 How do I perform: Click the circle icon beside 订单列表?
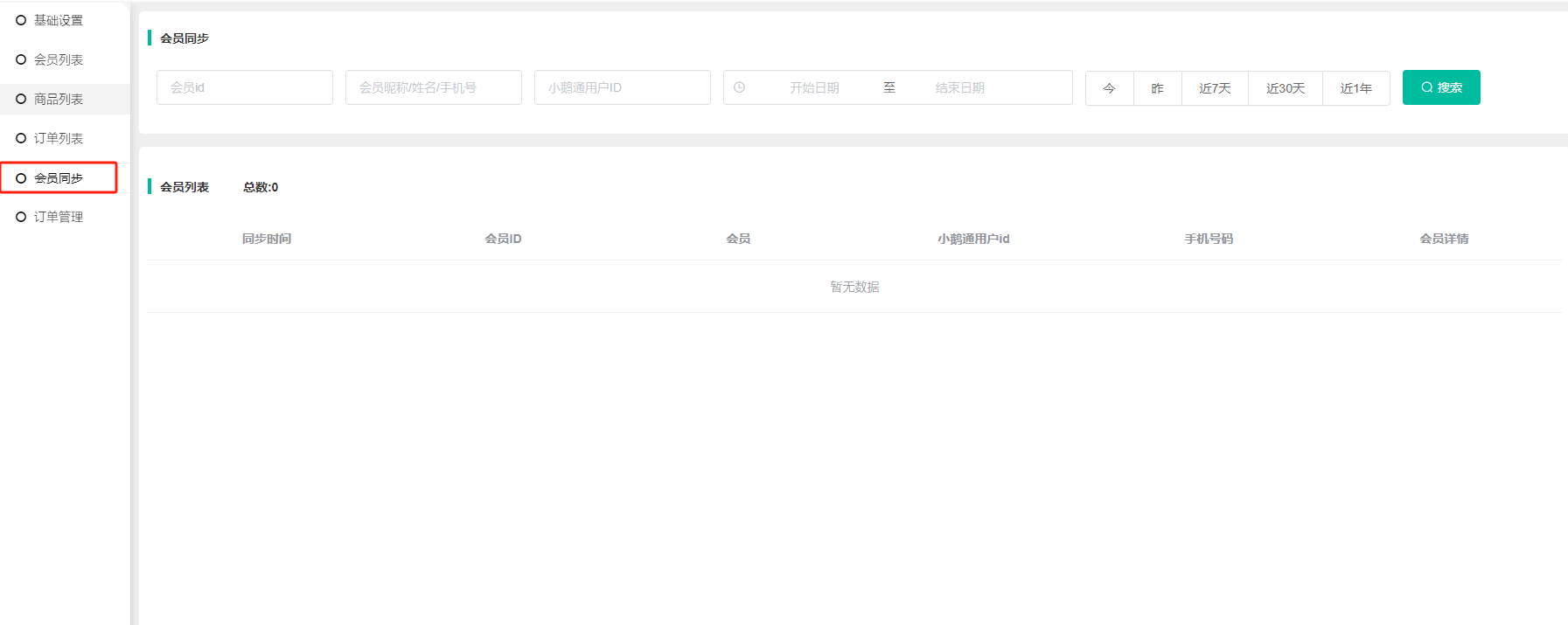coord(21,138)
